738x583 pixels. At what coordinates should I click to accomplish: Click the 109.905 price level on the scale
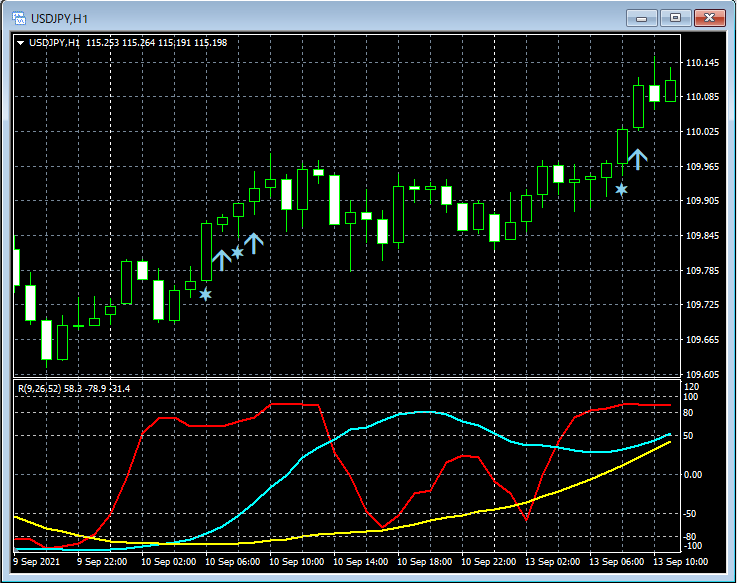[702, 201]
